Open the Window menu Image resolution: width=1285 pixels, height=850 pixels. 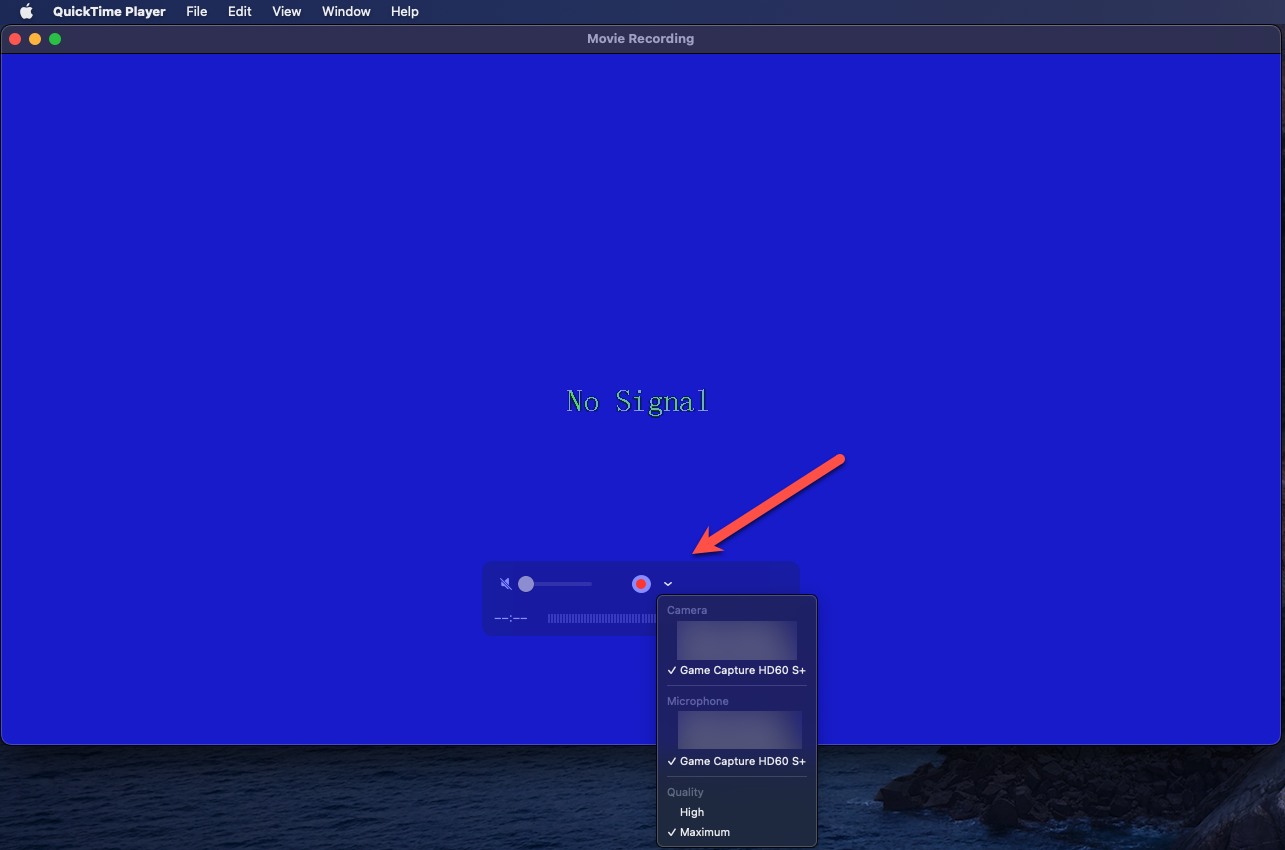[x=346, y=11]
